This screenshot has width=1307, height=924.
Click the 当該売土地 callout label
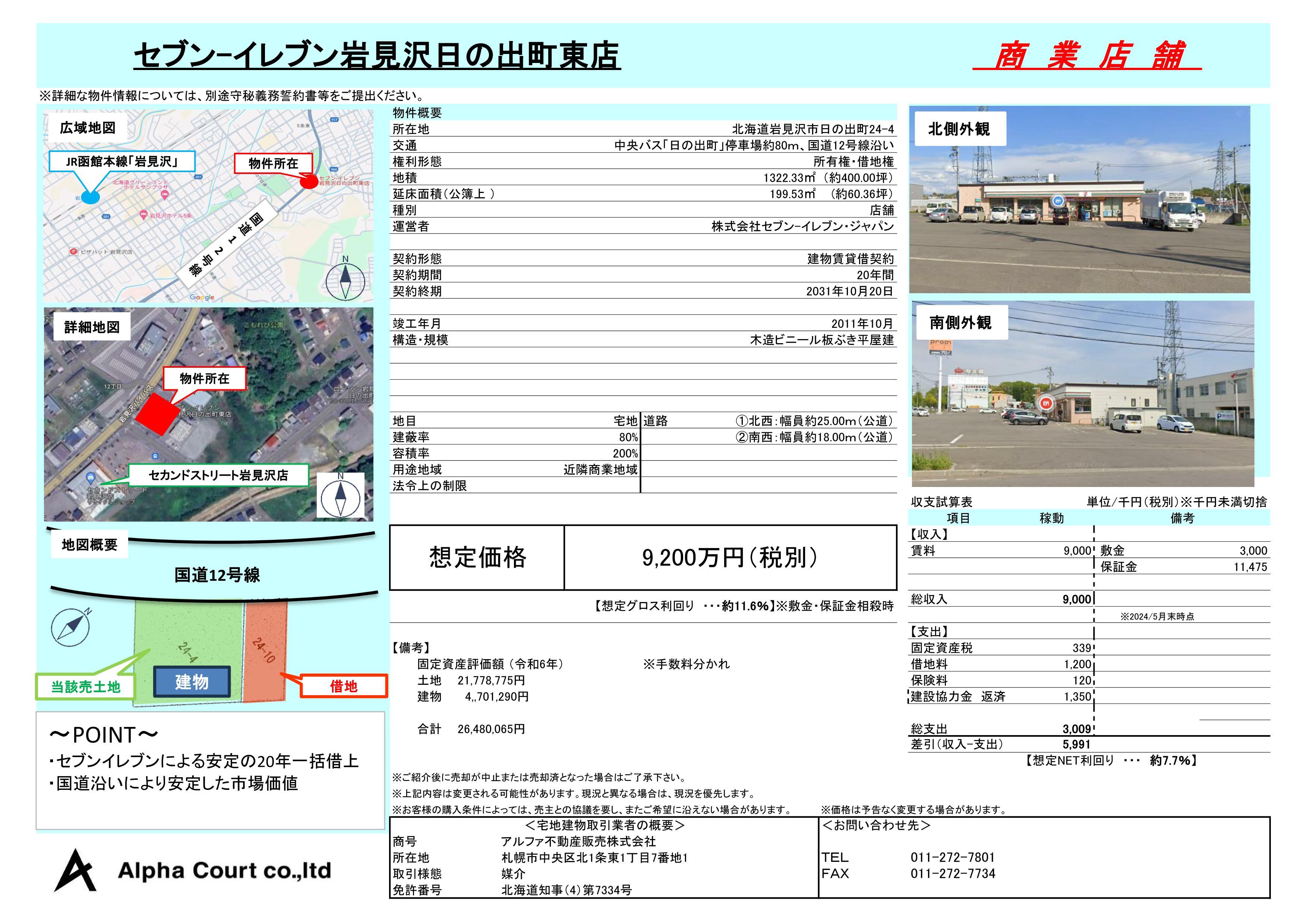[x=85, y=687]
